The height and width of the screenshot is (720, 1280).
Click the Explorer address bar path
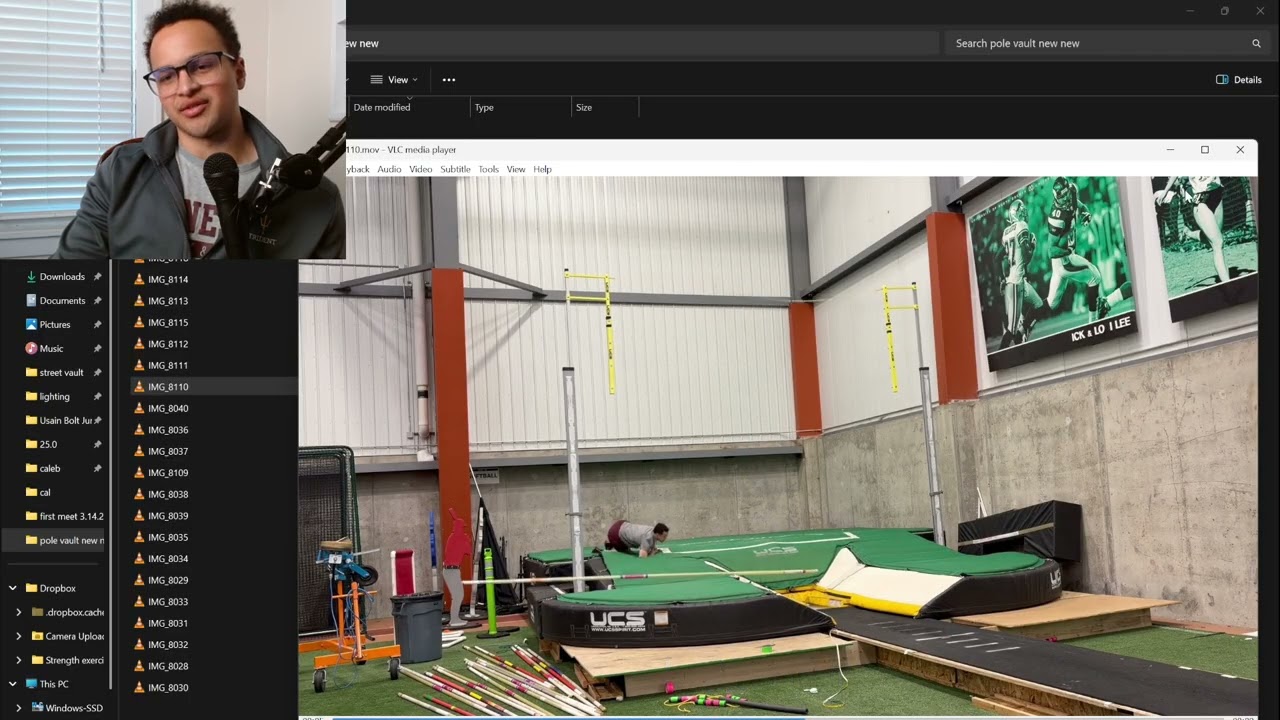(640, 43)
